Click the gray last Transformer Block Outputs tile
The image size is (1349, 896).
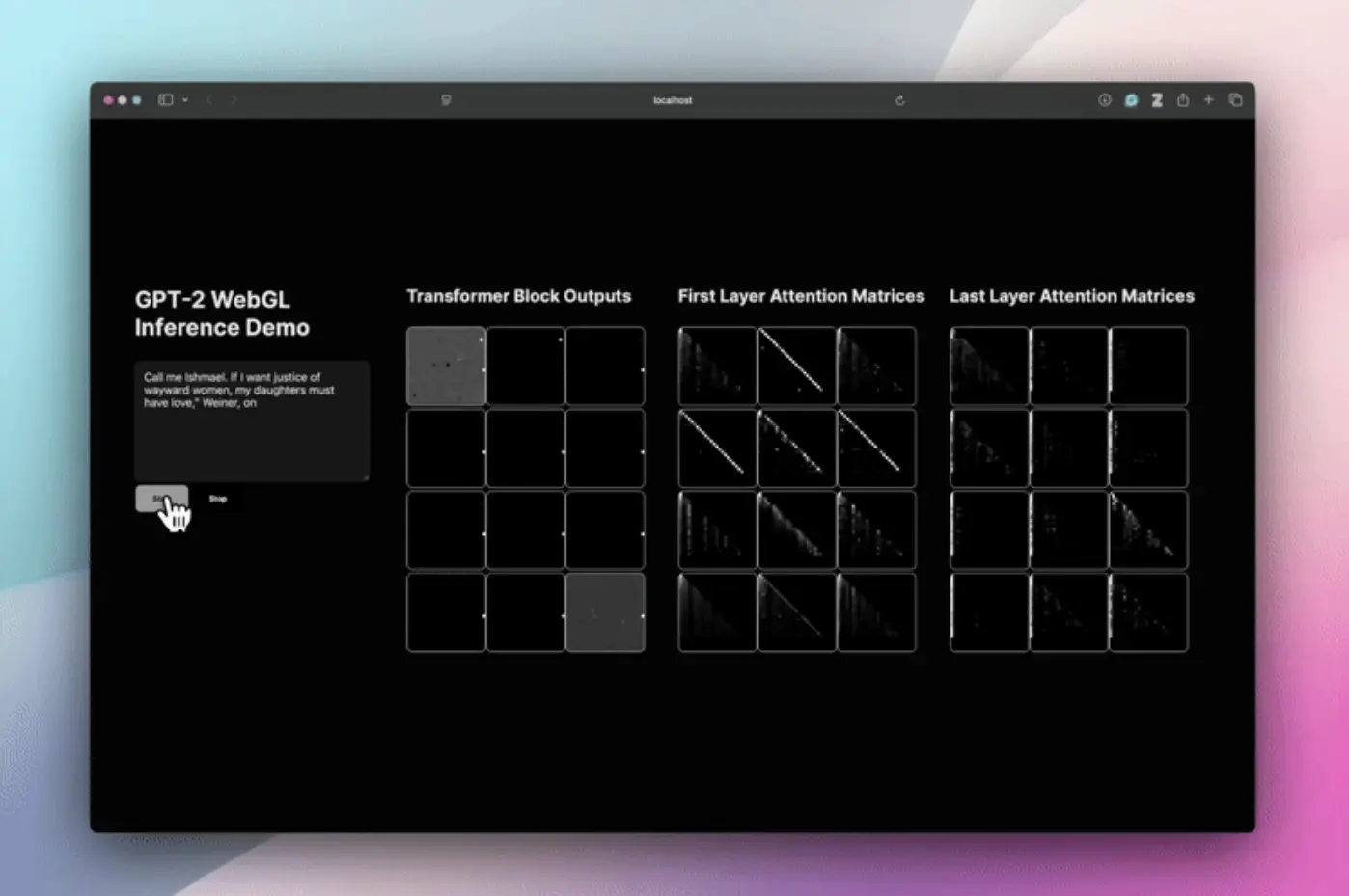605,612
